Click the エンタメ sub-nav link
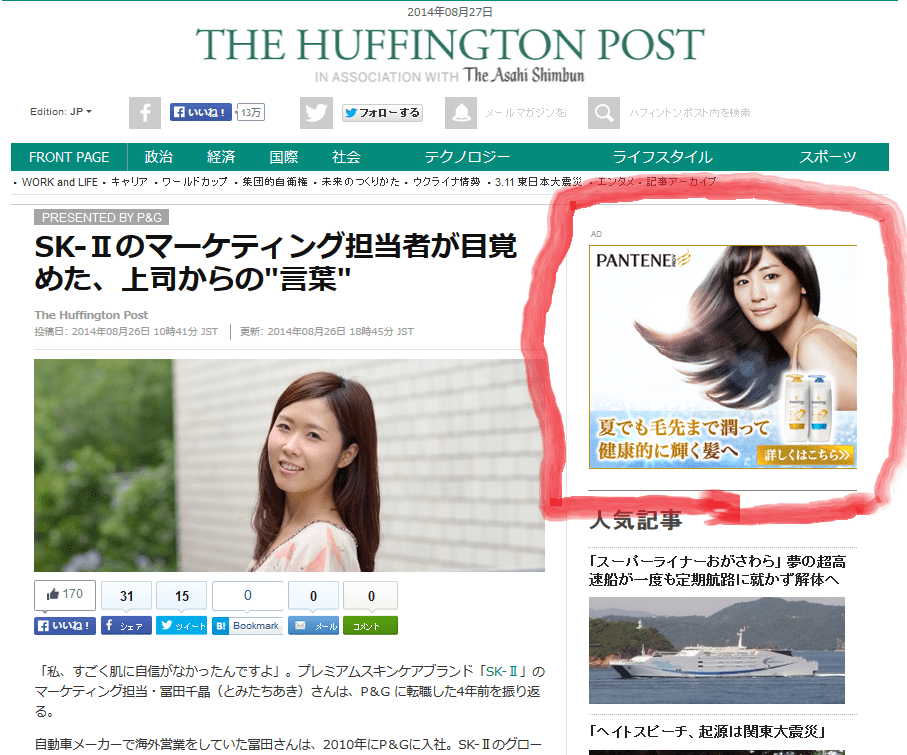The width and height of the screenshot is (907, 755). click(x=615, y=182)
